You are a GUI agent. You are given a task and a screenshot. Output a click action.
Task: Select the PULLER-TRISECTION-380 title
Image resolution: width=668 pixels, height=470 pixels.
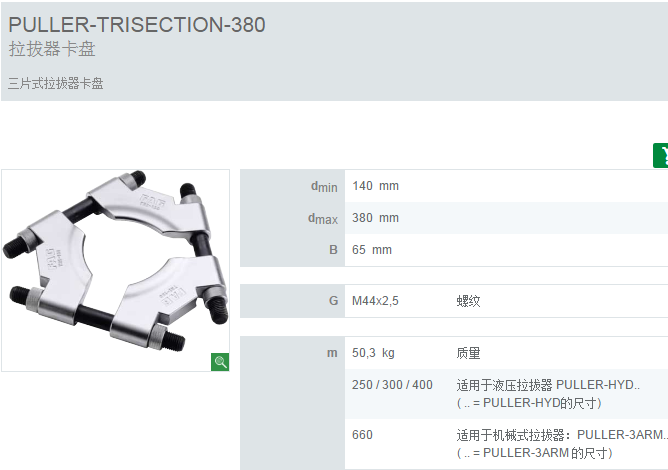click(137, 25)
